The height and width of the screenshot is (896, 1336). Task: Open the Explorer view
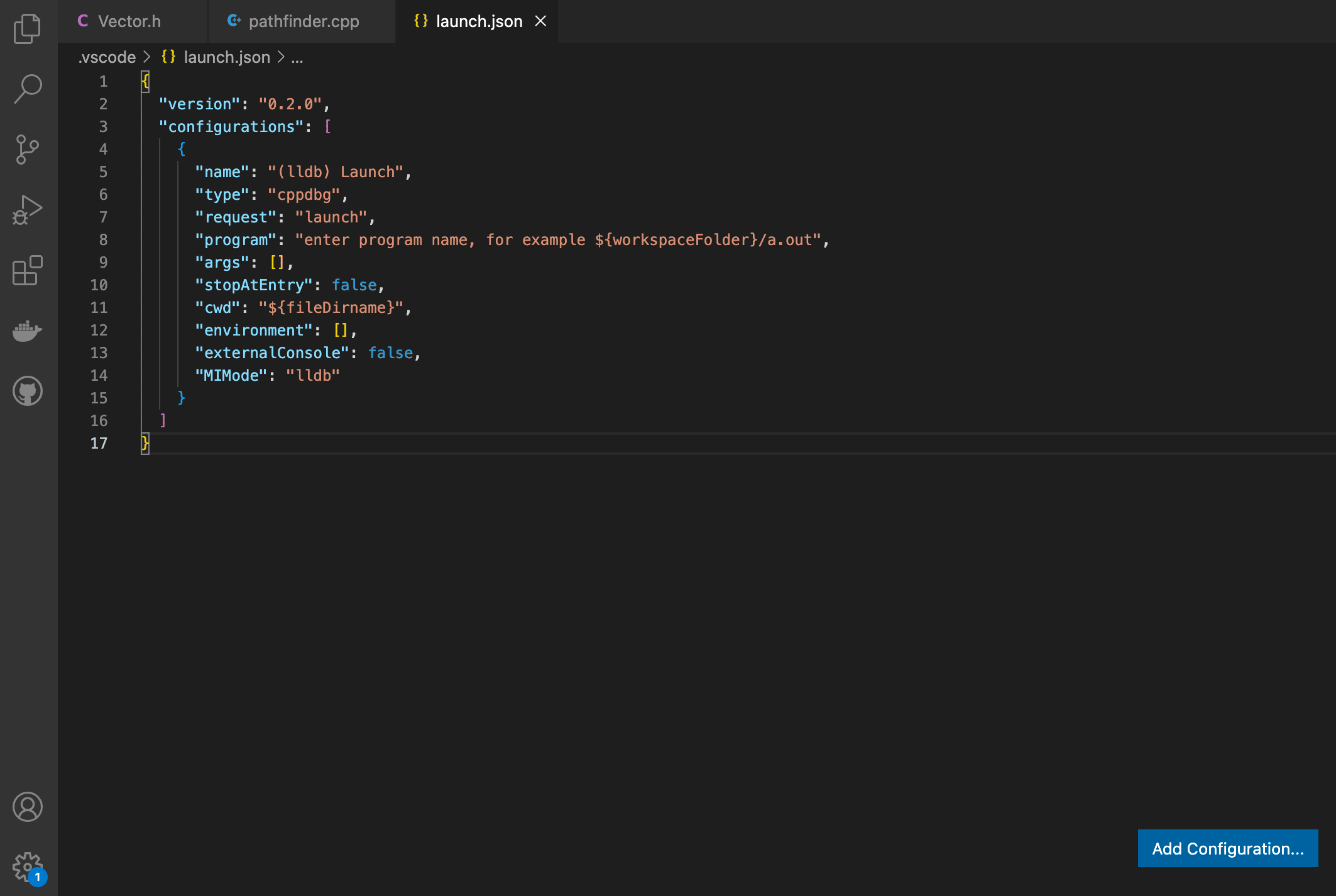pos(28,28)
